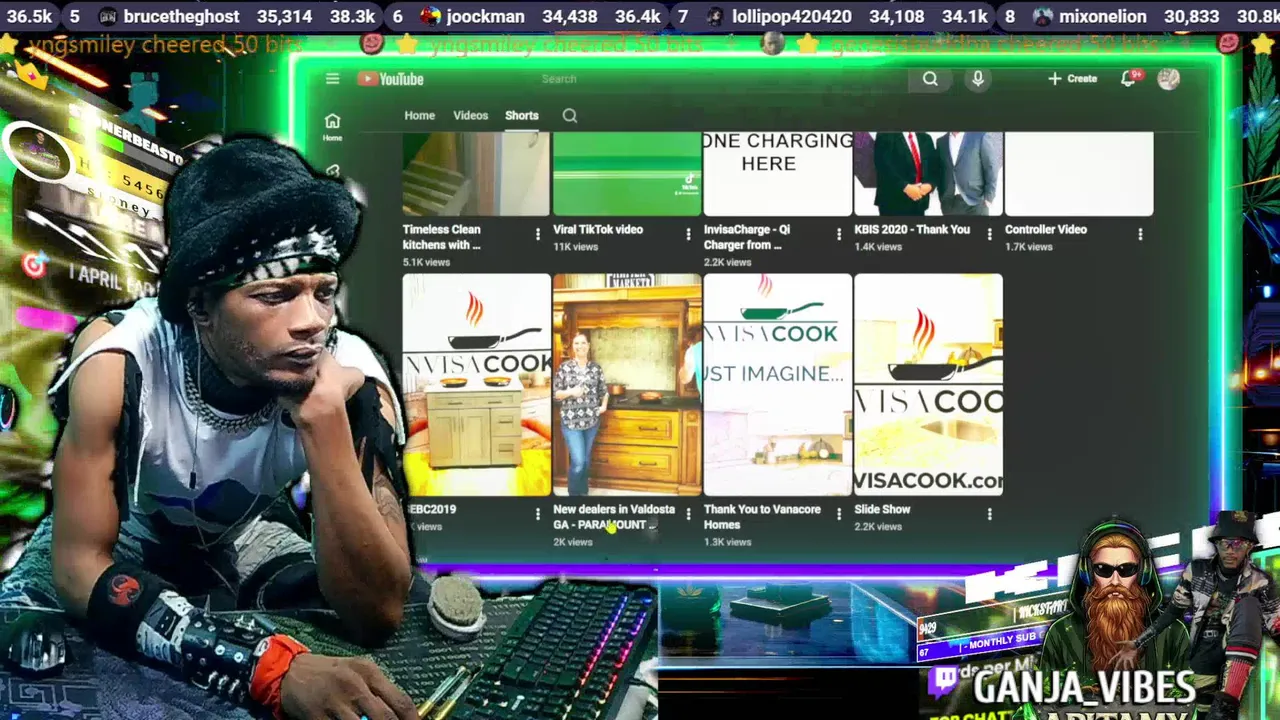Open options menu for Slide Show video

pyautogui.click(x=990, y=514)
